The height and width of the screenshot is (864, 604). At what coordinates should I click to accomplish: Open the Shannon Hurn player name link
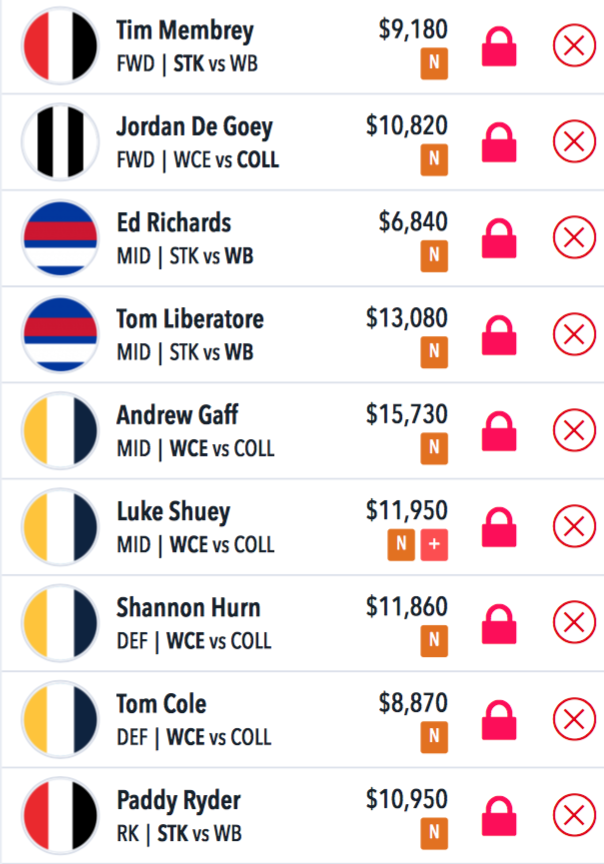pos(188,608)
